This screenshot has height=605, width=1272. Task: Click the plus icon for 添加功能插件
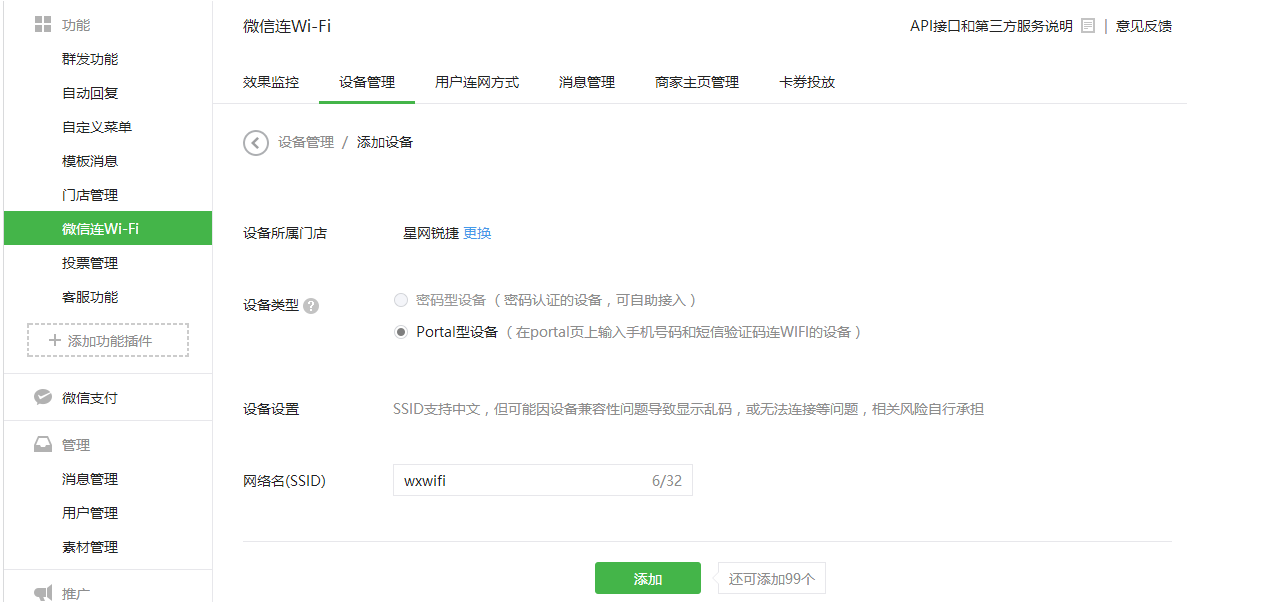54,341
